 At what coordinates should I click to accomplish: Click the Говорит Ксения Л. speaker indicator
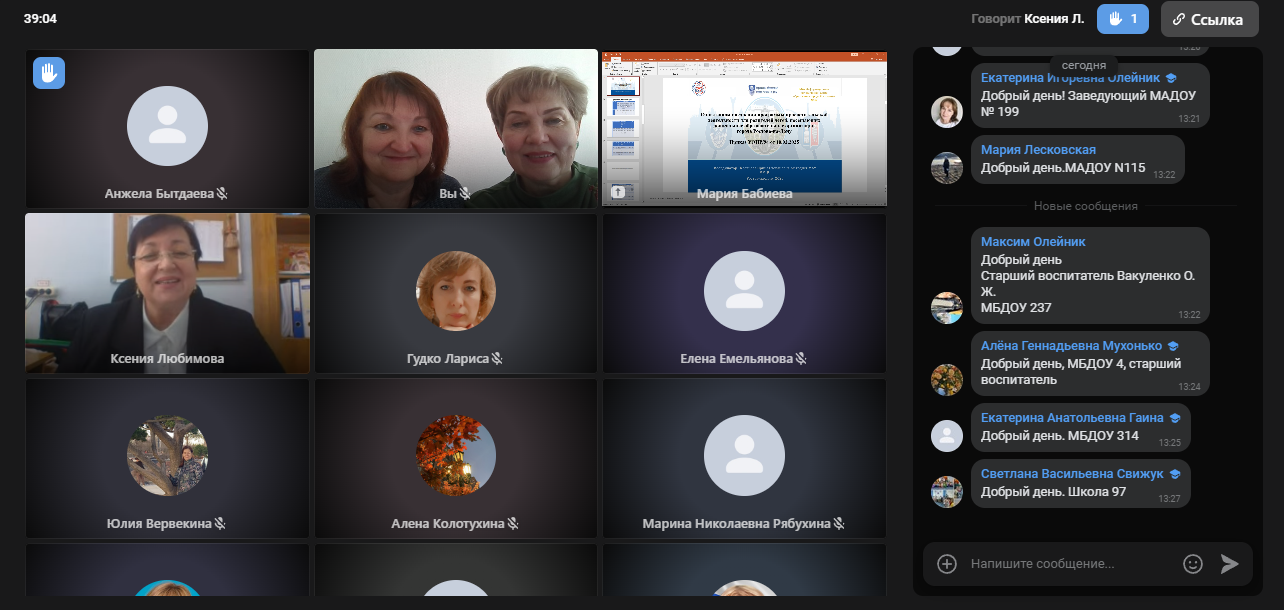[x=1027, y=19]
